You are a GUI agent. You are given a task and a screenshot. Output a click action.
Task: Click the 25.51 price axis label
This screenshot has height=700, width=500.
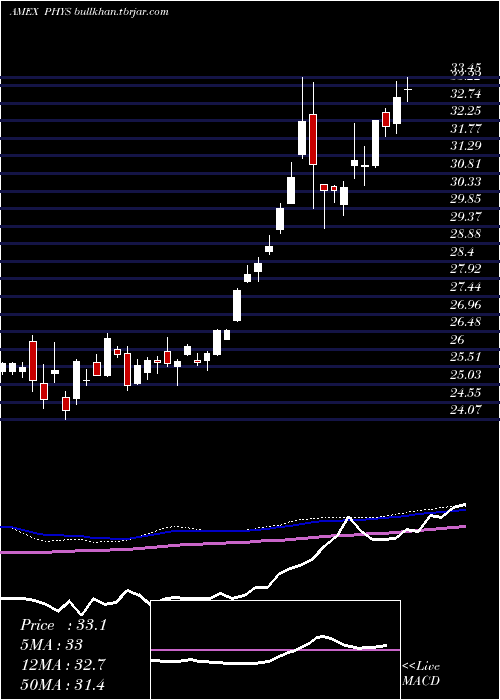466,357
